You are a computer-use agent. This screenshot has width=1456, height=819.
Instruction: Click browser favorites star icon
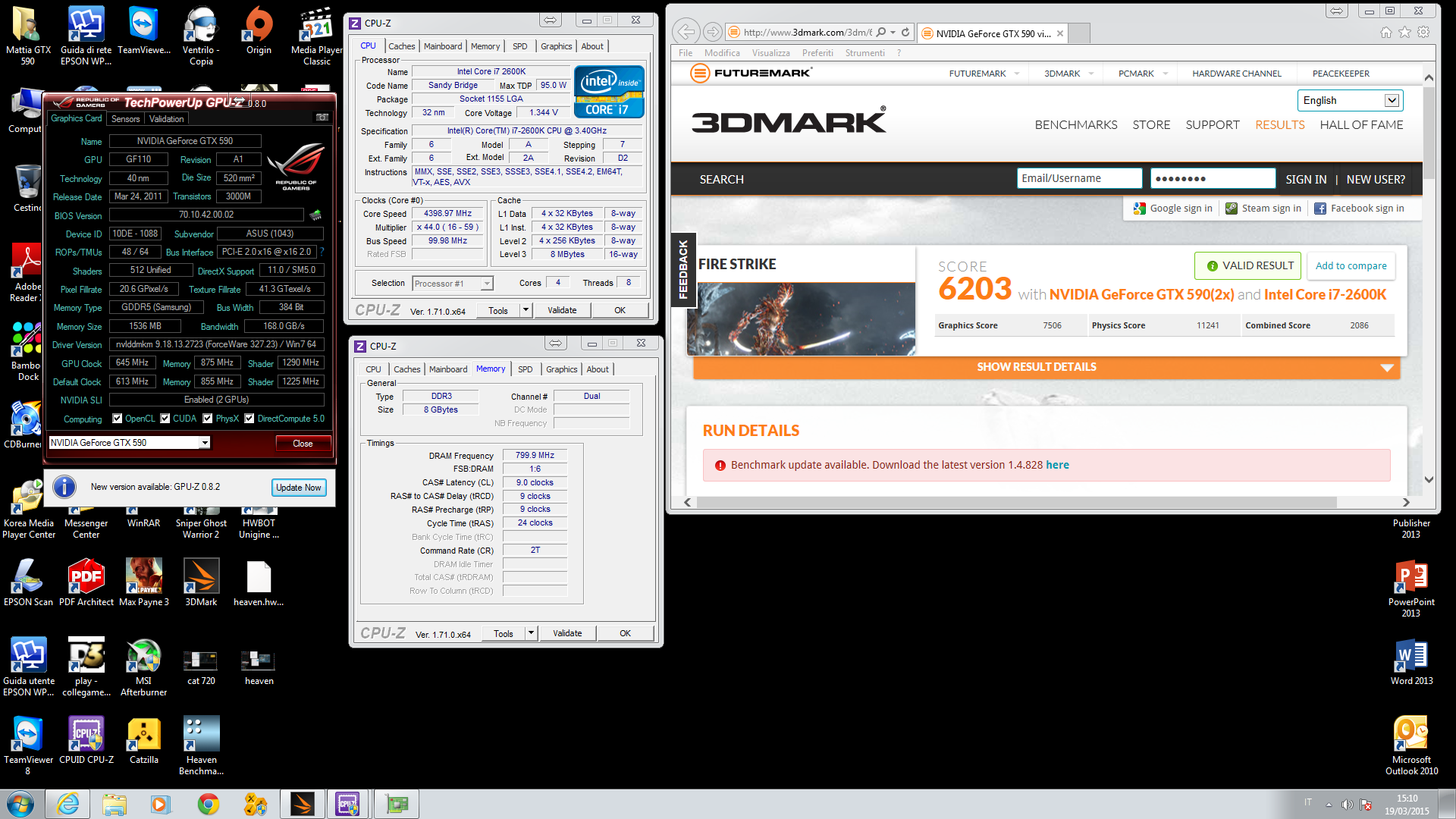coord(1404,32)
